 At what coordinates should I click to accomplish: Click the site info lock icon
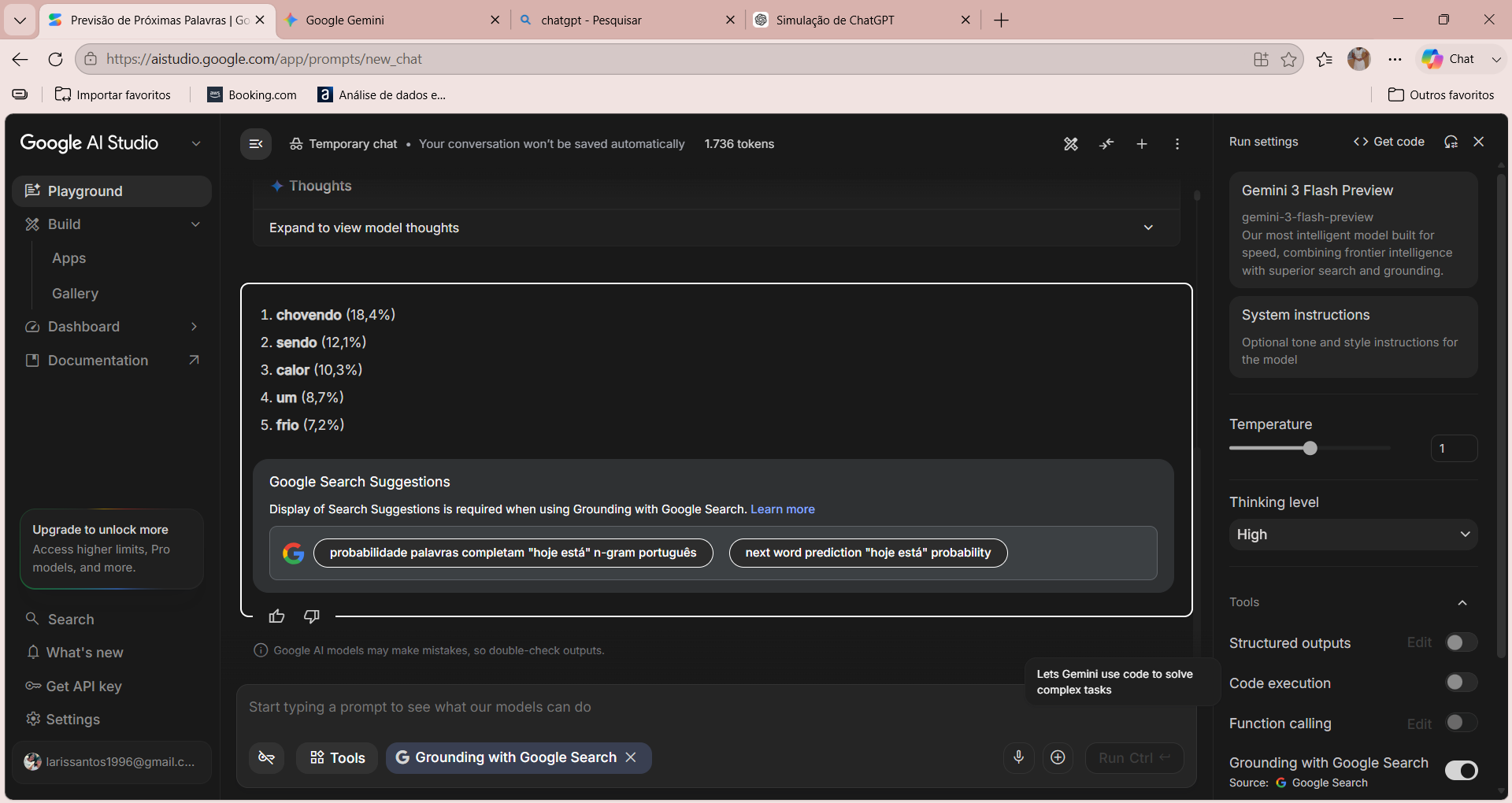point(91,59)
